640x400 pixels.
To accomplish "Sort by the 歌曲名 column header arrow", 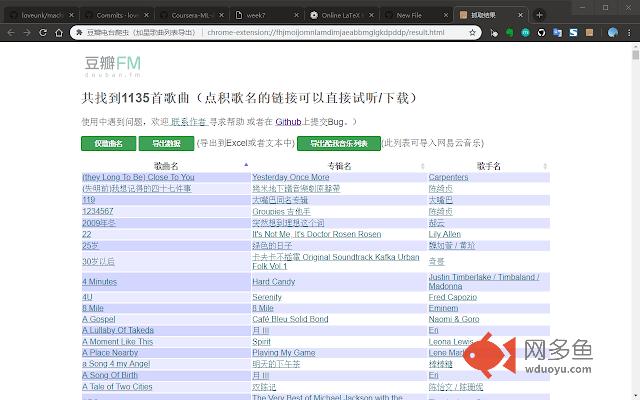I will 246,164.
